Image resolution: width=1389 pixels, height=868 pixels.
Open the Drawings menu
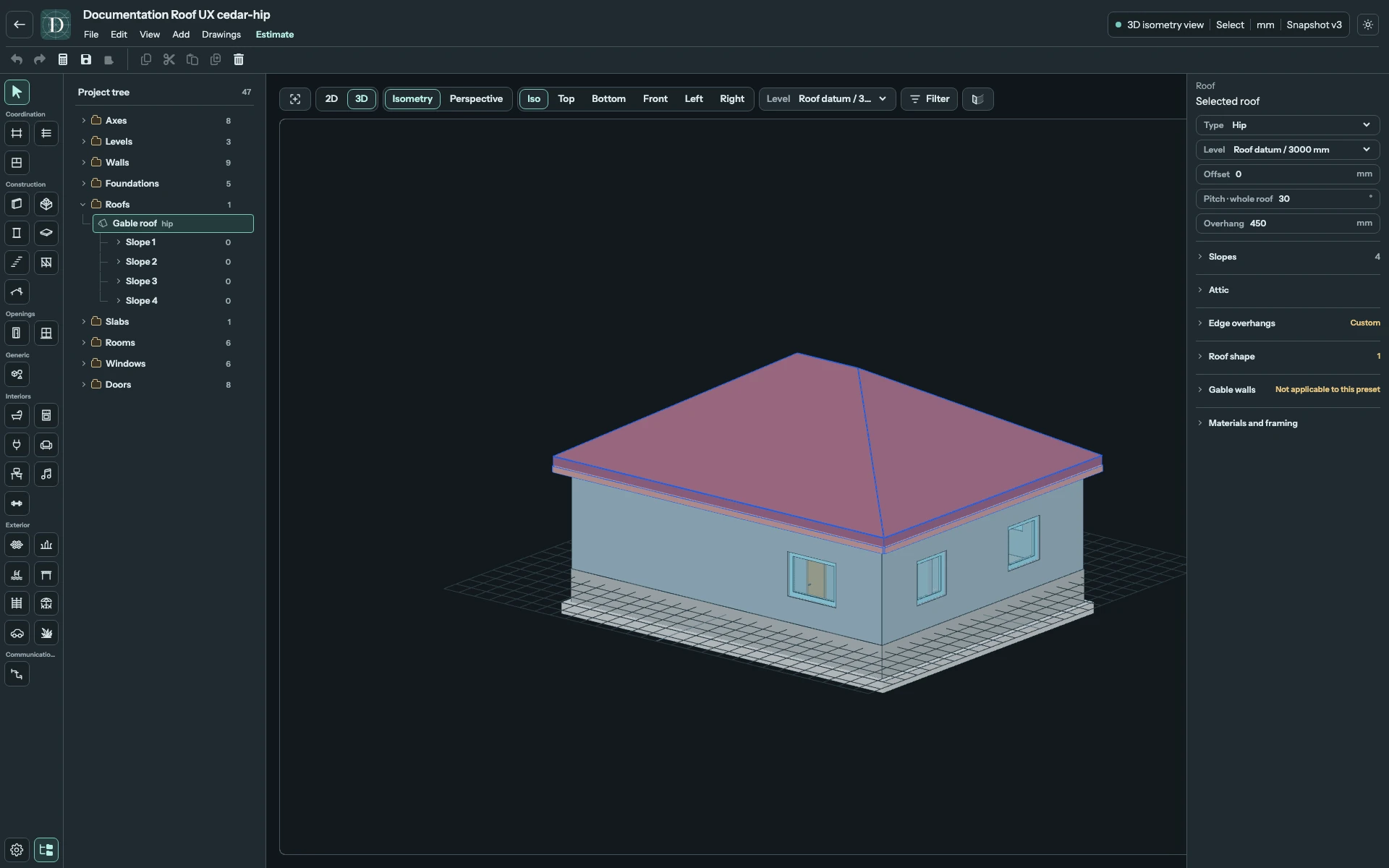point(221,35)
